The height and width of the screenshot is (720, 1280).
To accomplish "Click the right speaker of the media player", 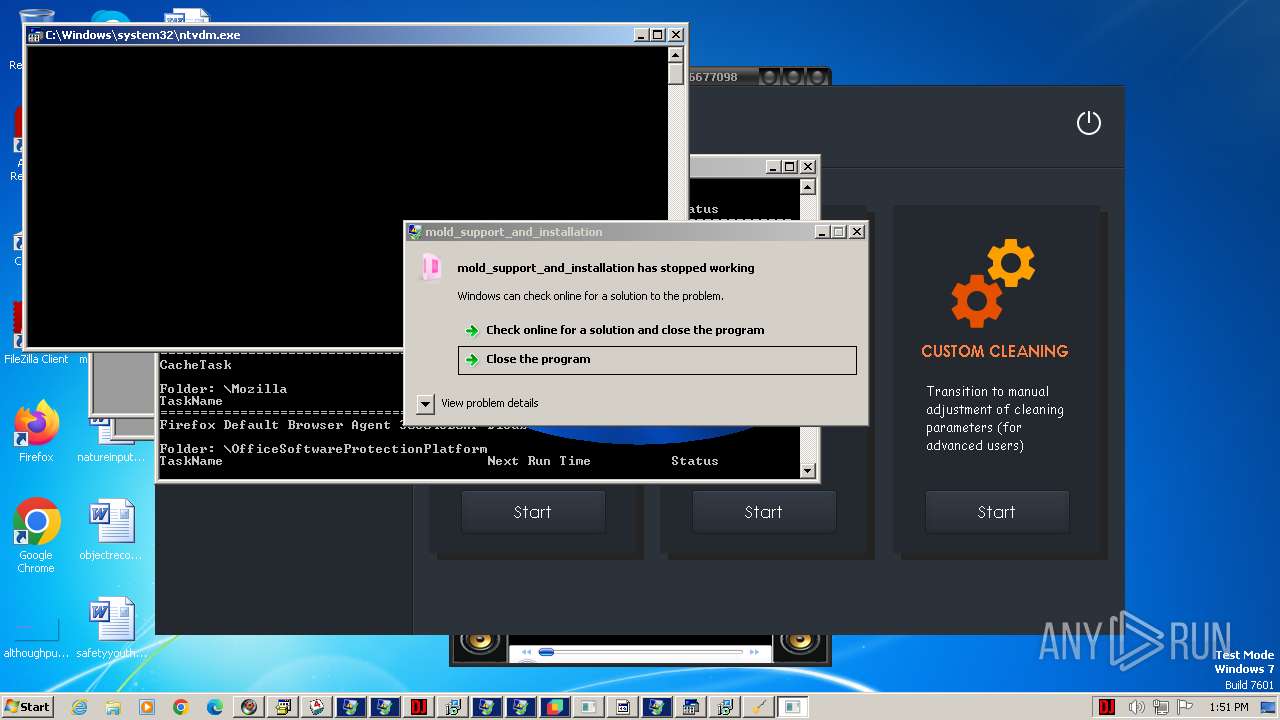I will 801,644.
